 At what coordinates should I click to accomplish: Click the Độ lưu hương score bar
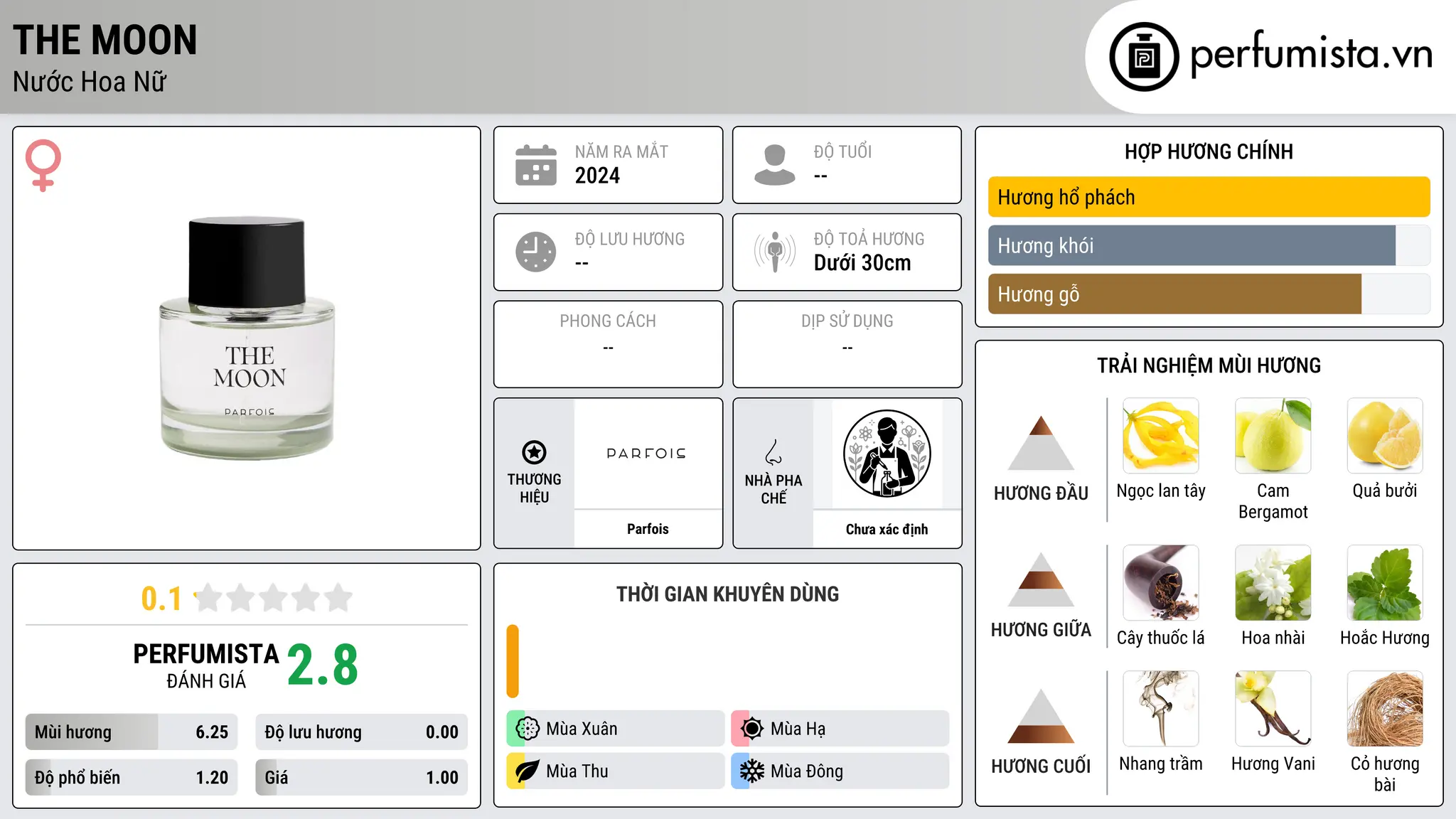(362, 732)
